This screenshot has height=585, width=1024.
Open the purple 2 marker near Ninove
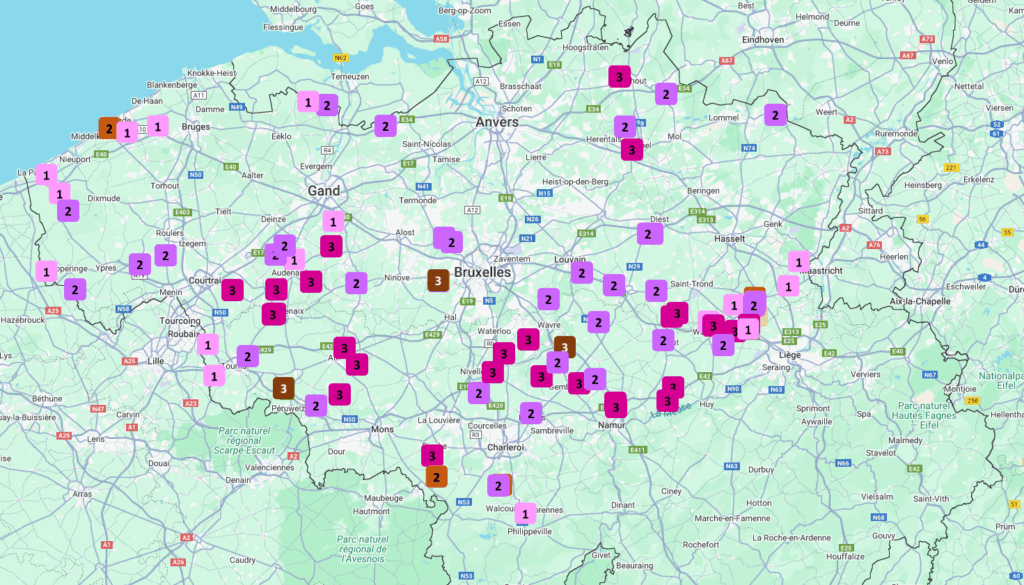(x=356, y=283)
